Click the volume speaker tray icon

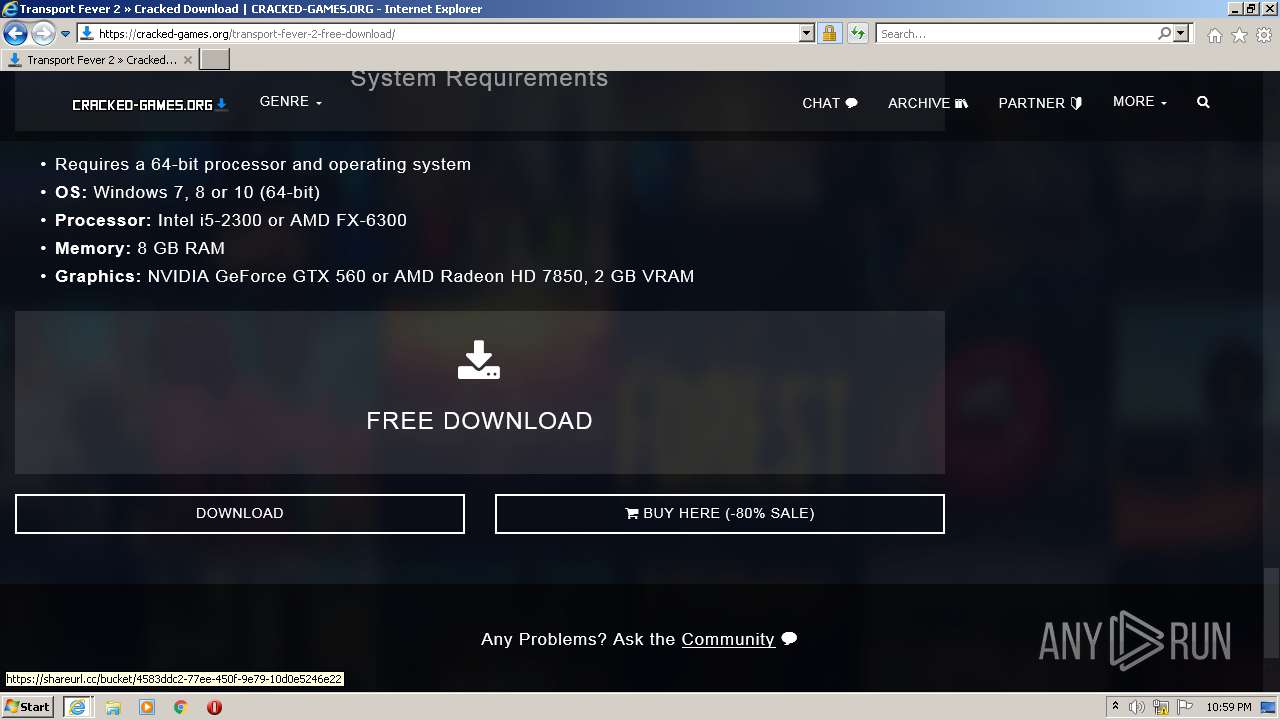(x=1137, y=707)
